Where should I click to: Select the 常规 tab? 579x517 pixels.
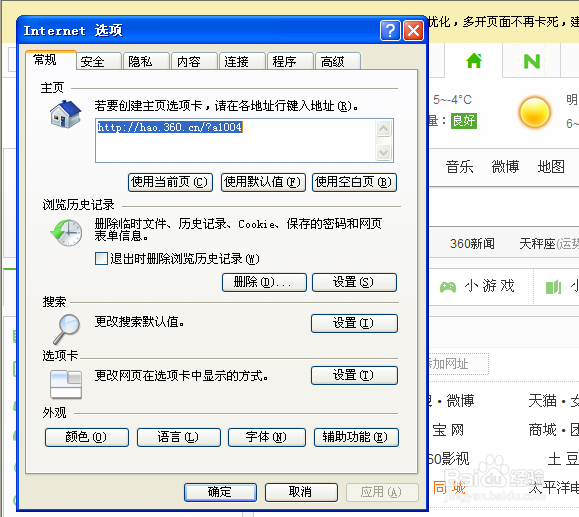[x=51, y=60]
